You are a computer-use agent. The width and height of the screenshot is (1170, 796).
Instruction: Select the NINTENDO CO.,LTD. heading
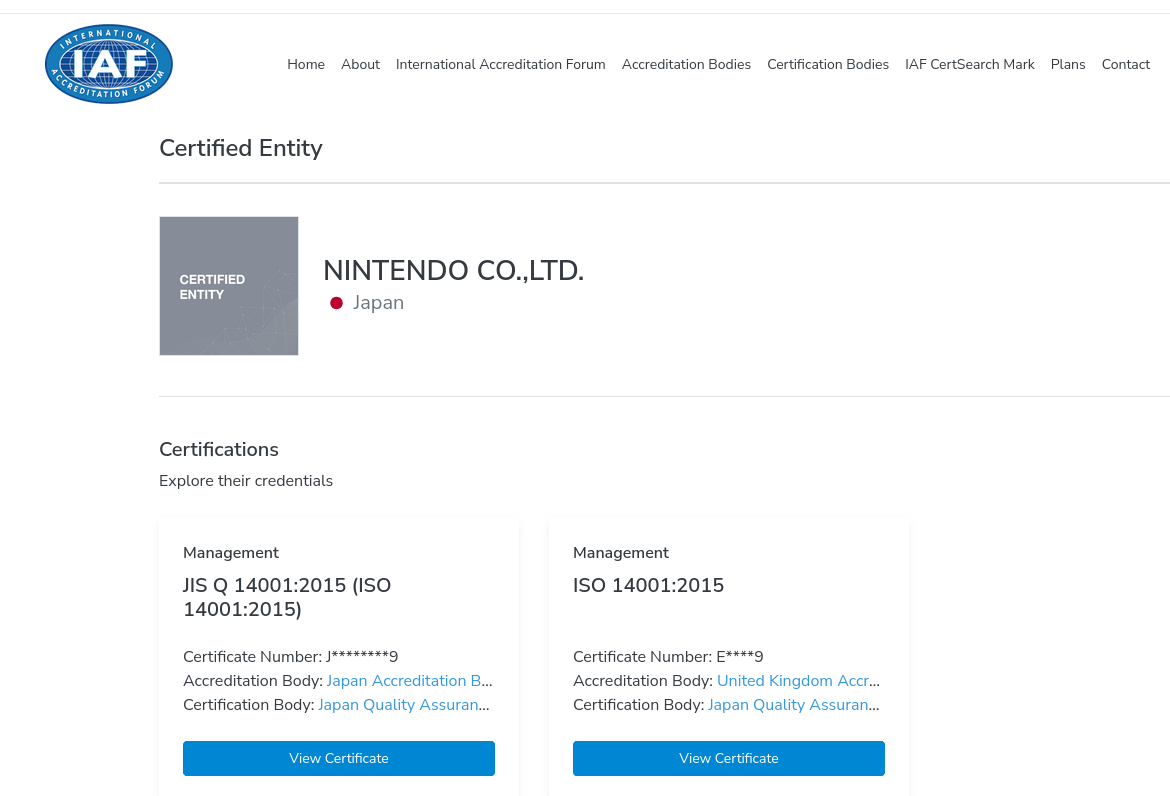454,271
